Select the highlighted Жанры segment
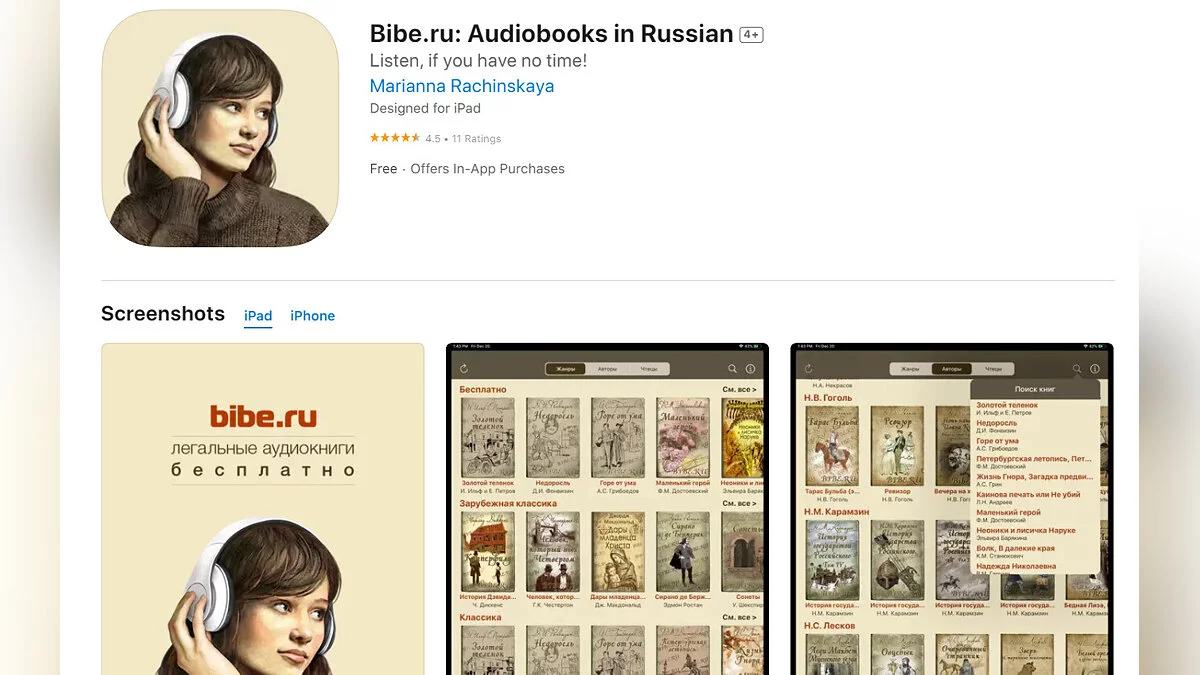1200x675 pixels. [565, 369]
